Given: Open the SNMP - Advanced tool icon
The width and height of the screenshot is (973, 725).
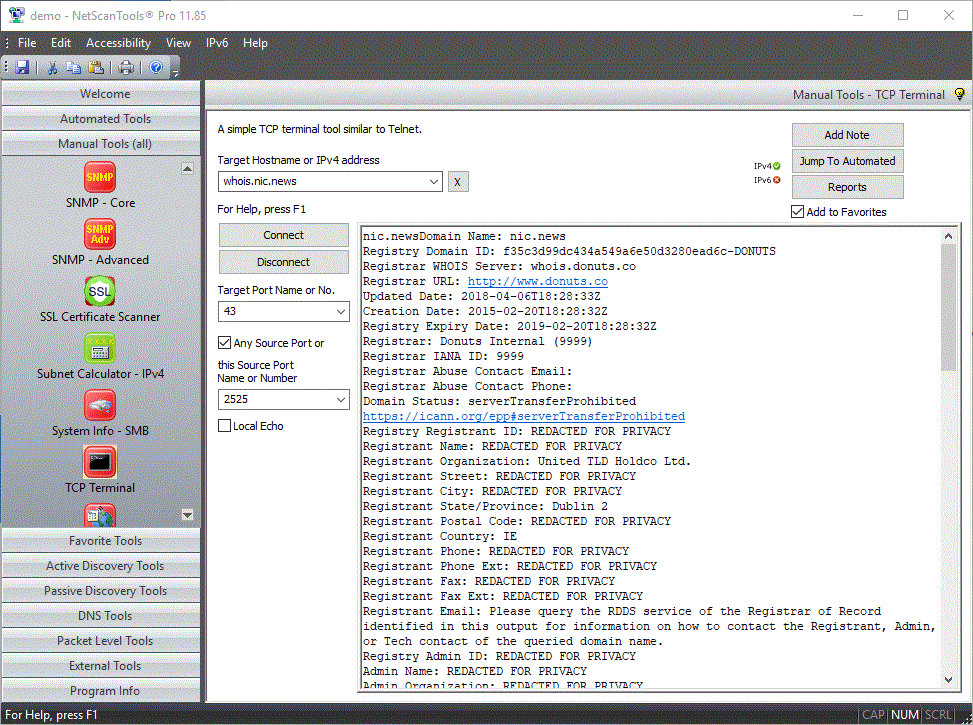Looking at the screenshot, I should (x=100, y=234).
